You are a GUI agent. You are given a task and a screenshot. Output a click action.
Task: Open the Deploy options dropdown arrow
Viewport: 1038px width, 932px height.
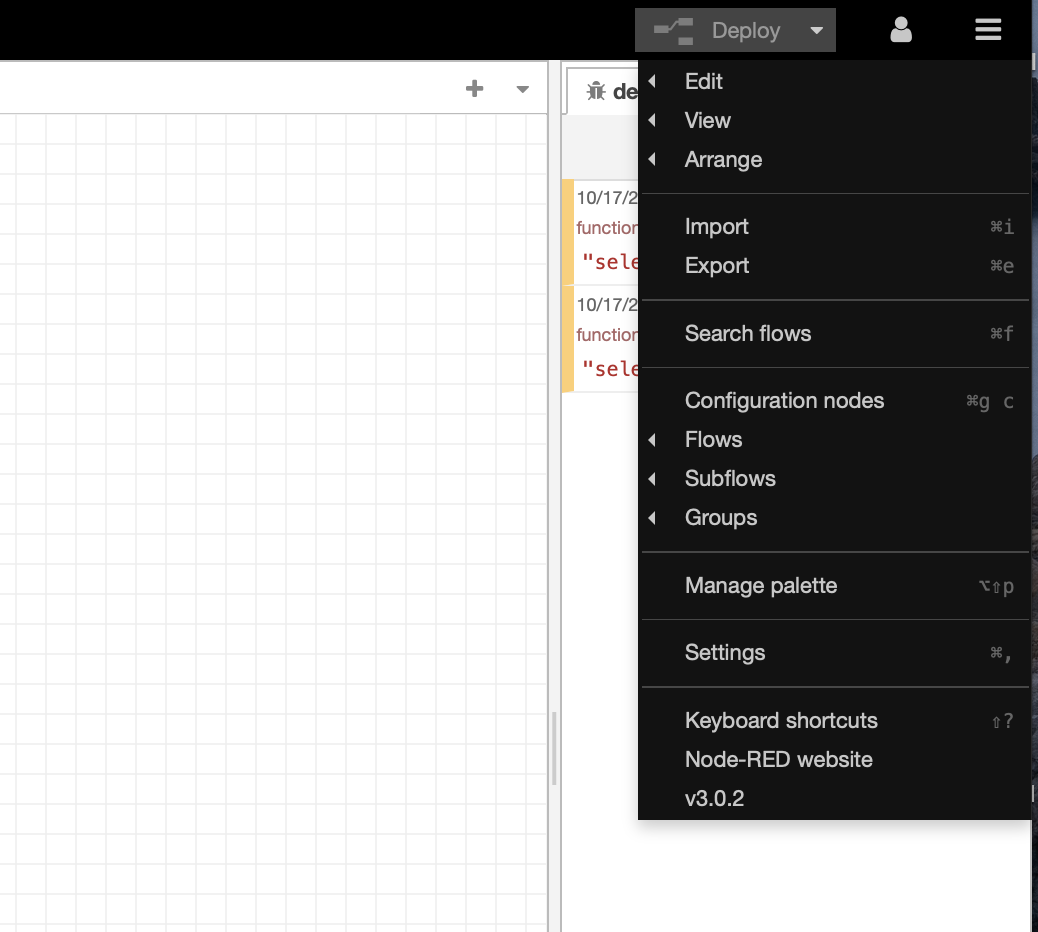(817, 30)
